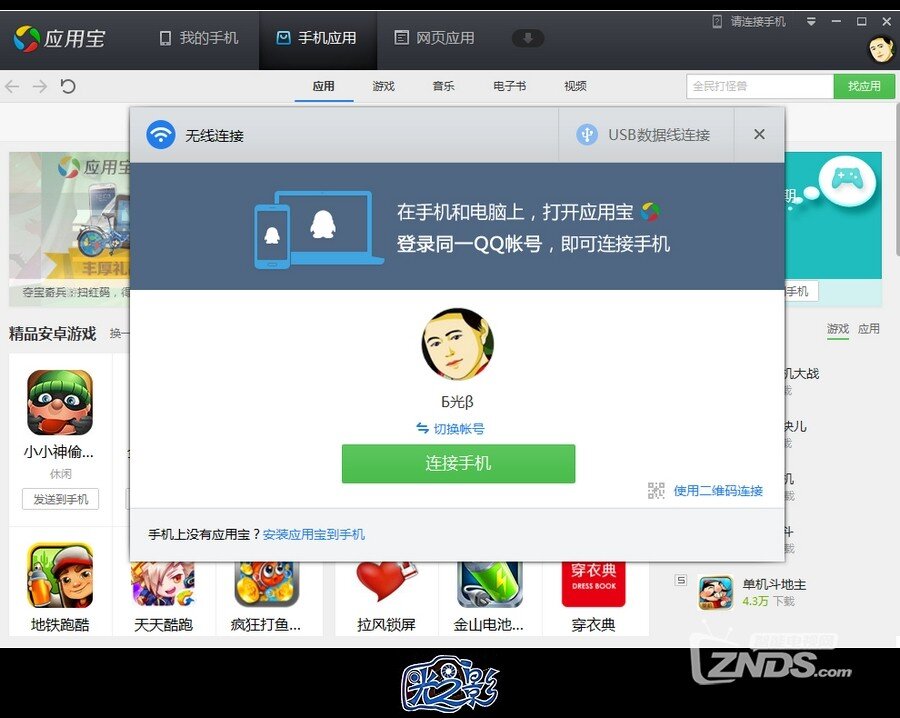Click 单机斗地主 title text
The width and height of the screenshot is (900, 718).
774,585
